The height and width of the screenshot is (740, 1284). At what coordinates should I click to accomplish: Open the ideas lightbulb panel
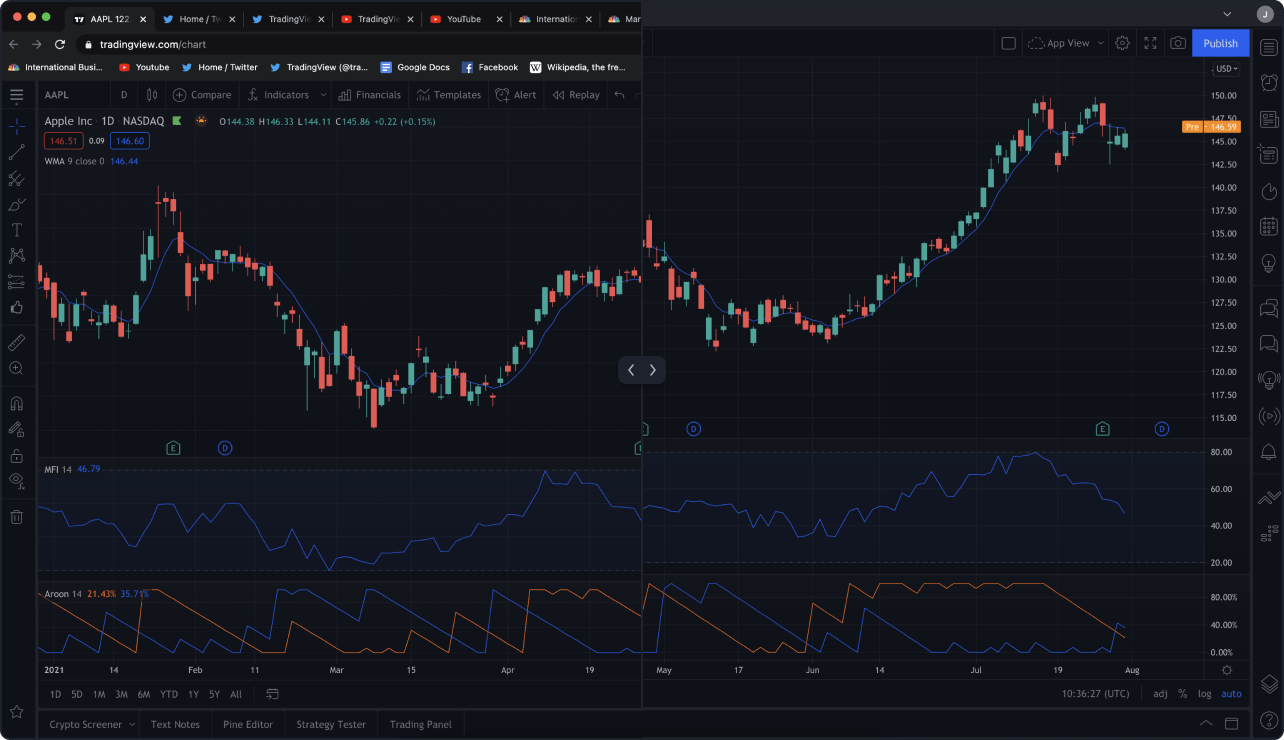coord(1268,262)
